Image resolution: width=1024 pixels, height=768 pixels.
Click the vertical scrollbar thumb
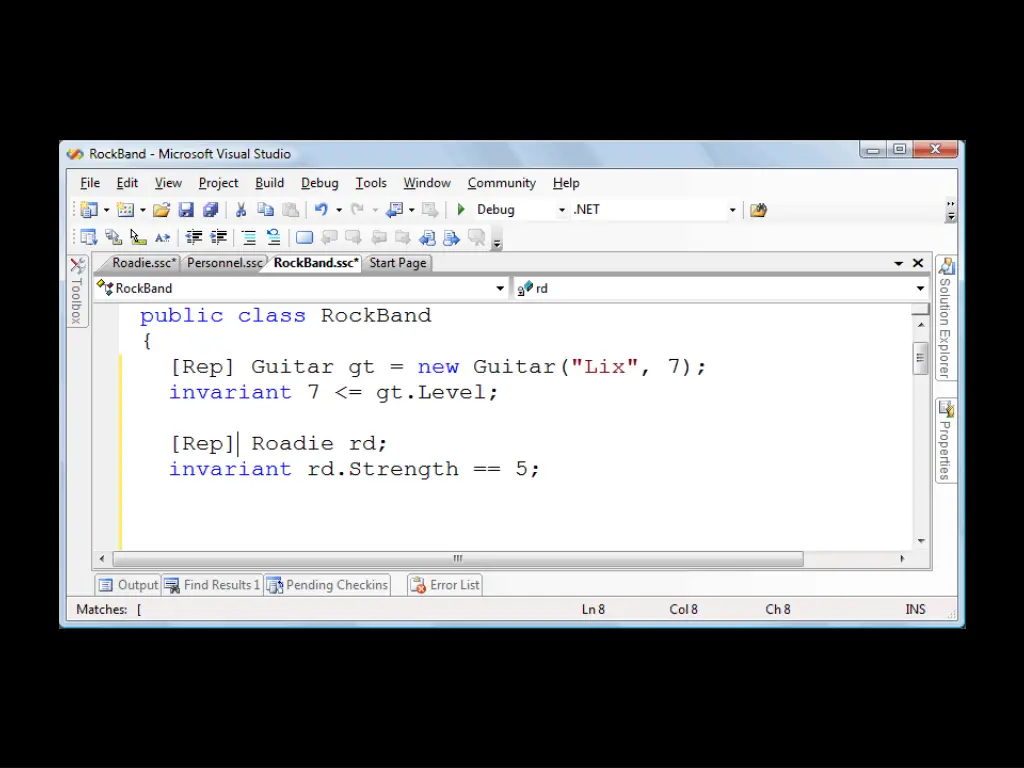pos(920,357)
